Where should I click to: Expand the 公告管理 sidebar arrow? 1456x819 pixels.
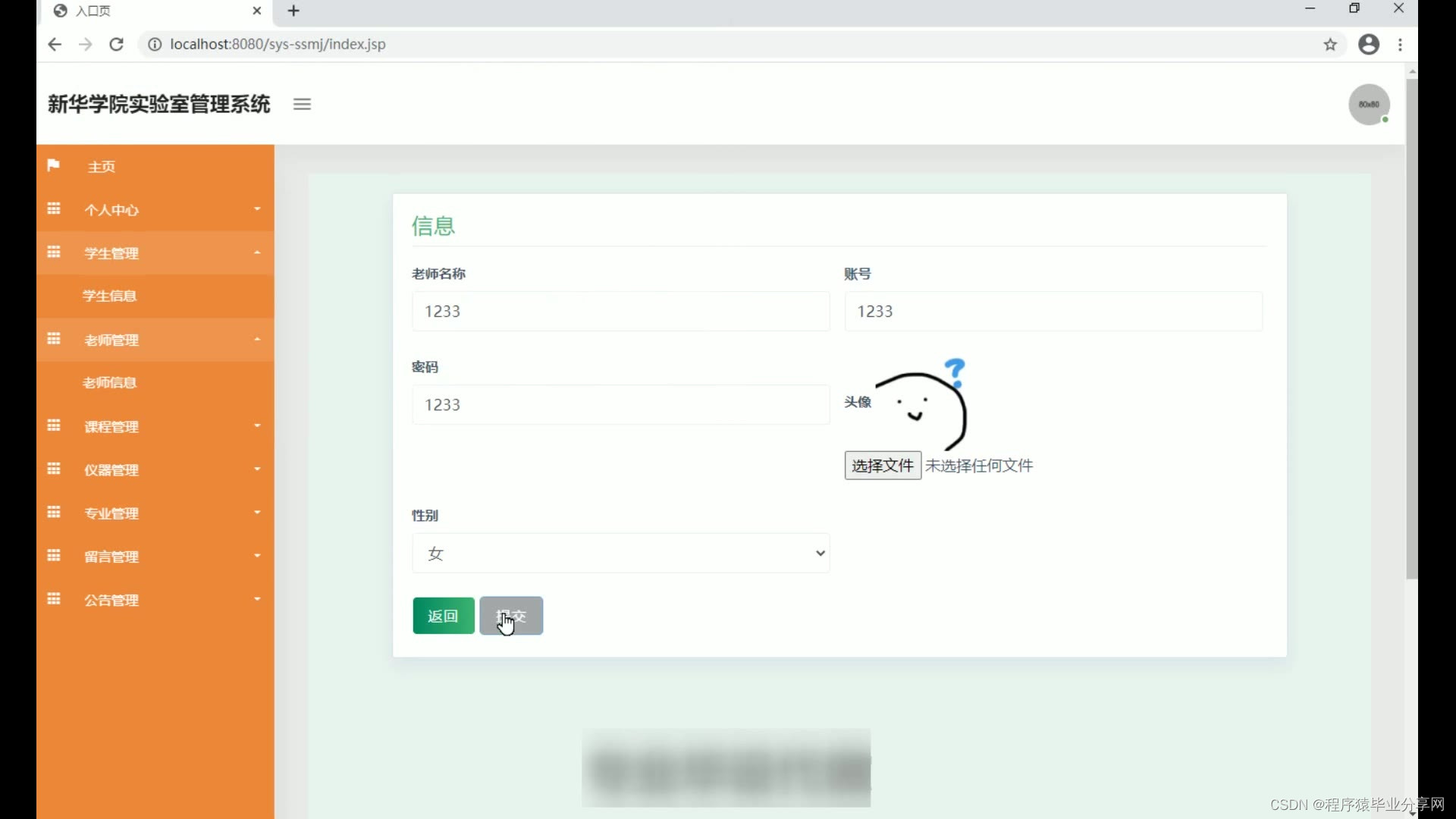(257, 599)
